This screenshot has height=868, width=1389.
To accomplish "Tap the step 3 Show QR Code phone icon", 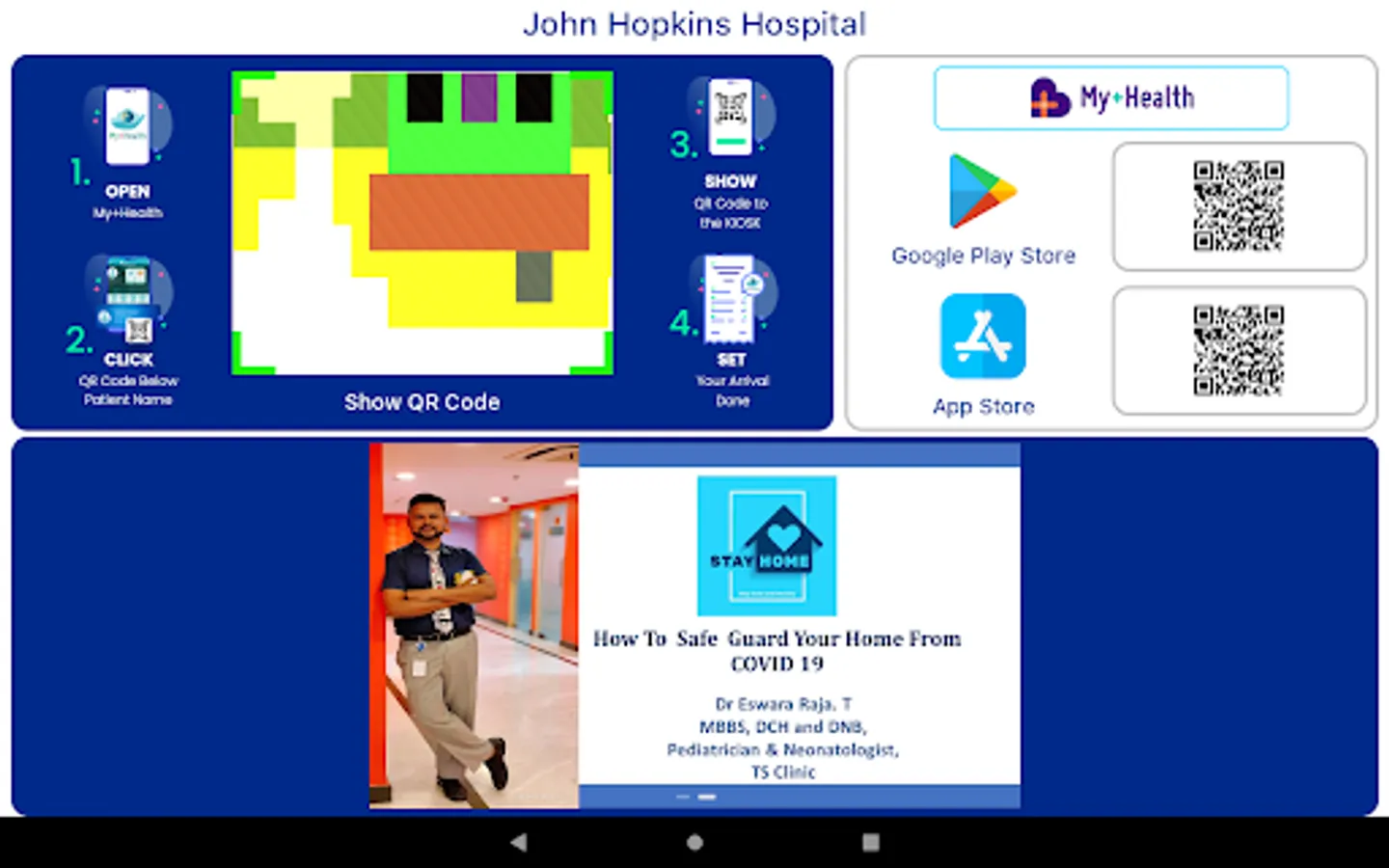I will click(731, 118).
